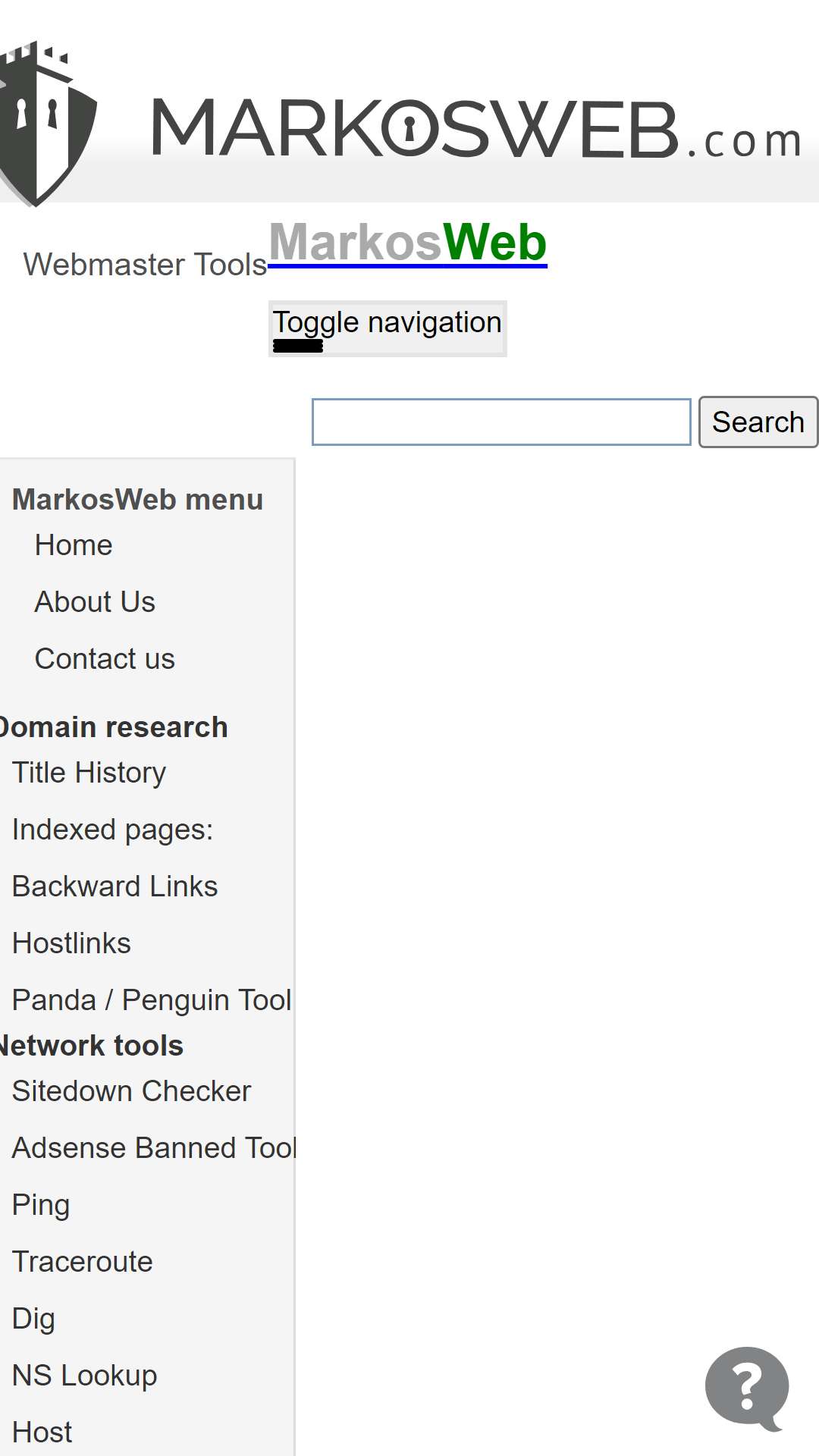The height and width of the screenshot is (1456, 819).
Task: Open the Panda / Penguin Tool
Action: coord(151,1000)
